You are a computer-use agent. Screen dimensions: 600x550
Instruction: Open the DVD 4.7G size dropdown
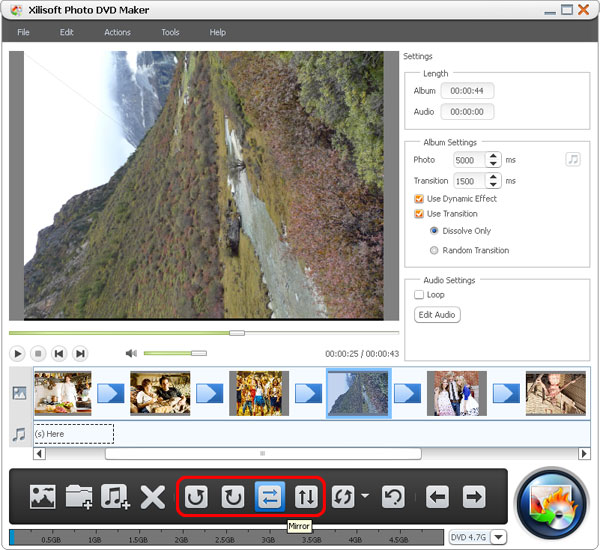499,537
